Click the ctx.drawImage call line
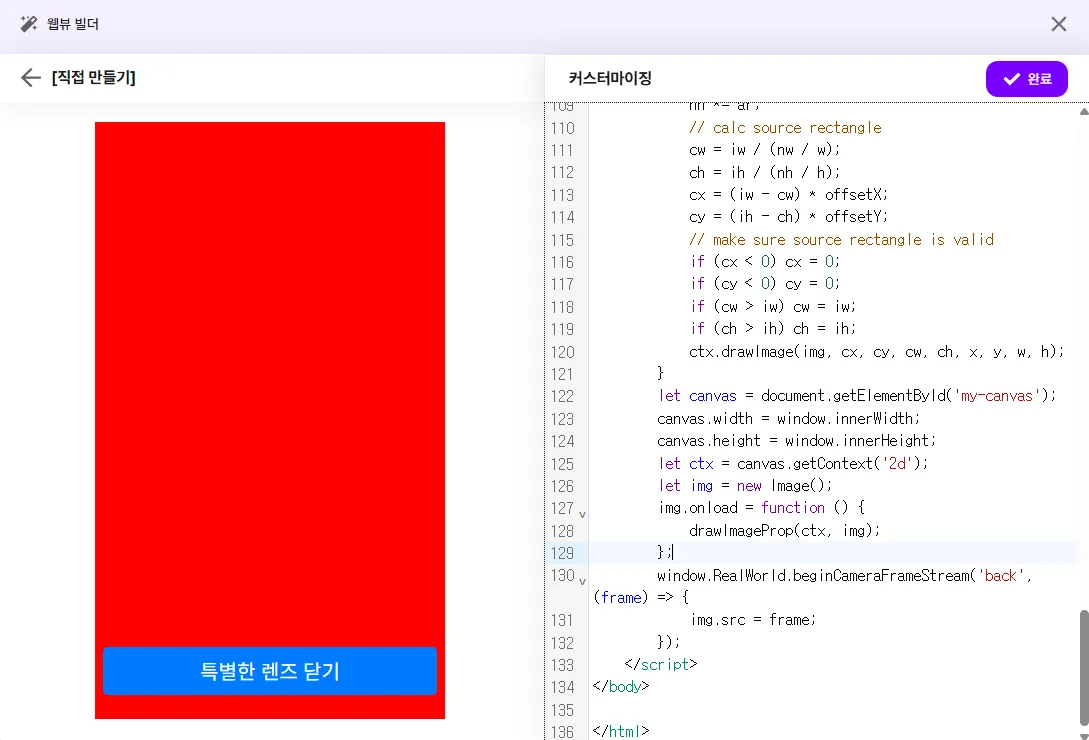This screenshot has height=740, width=1089. coord(876,352)
